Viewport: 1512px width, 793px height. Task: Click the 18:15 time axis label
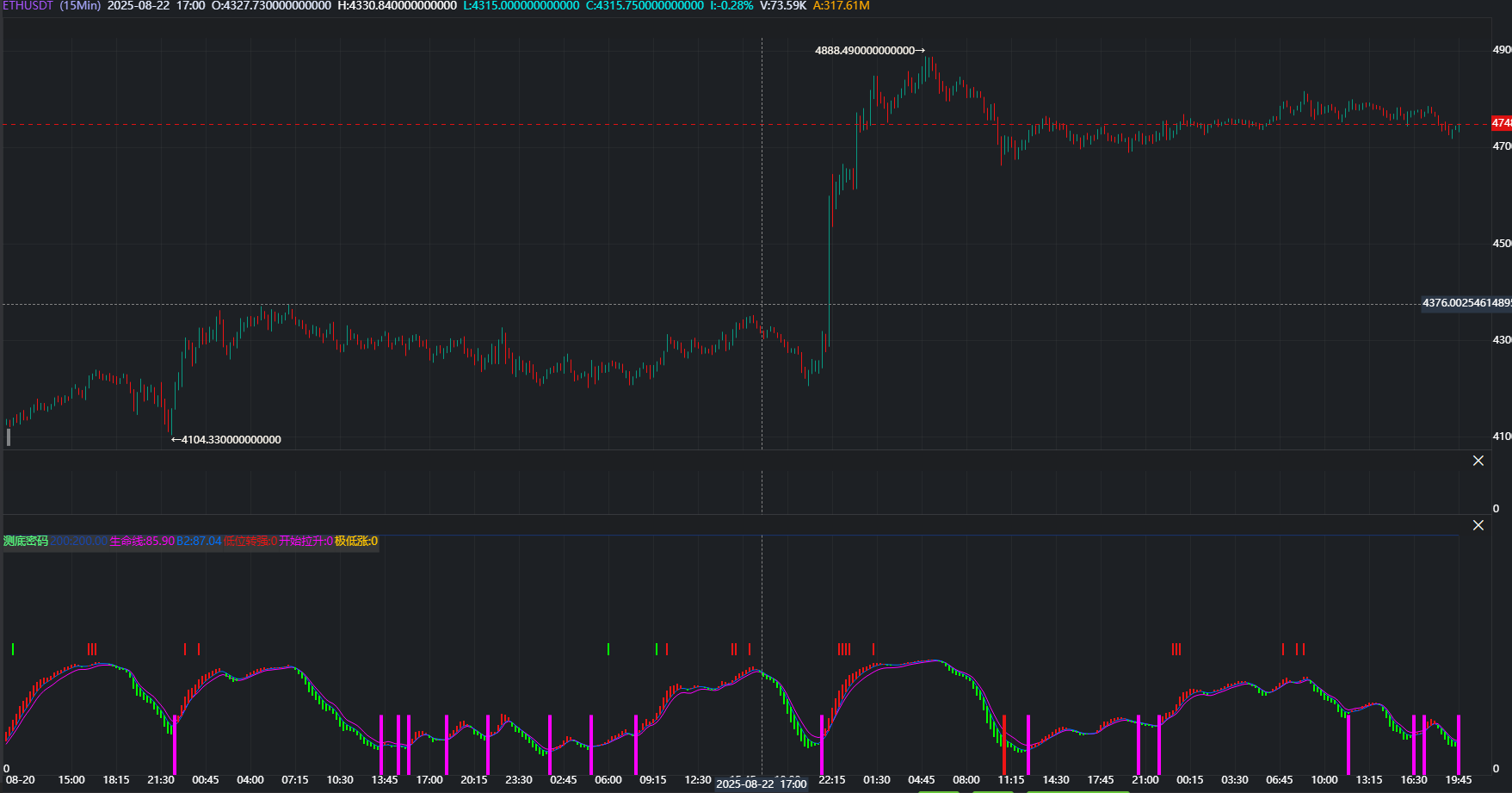(x=116, y=780)
